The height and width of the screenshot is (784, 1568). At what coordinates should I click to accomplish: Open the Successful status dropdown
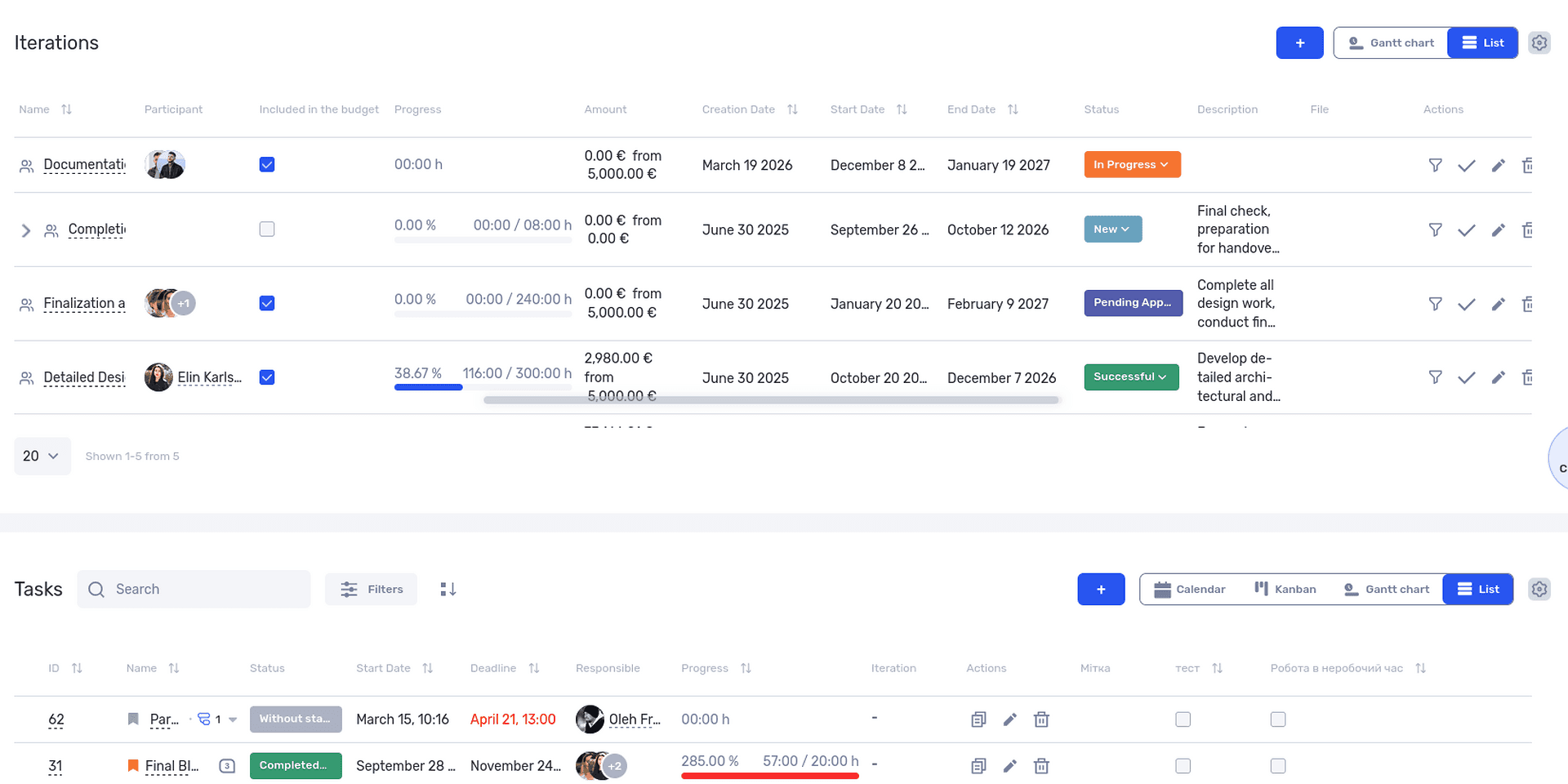[x=1131, y=376]
